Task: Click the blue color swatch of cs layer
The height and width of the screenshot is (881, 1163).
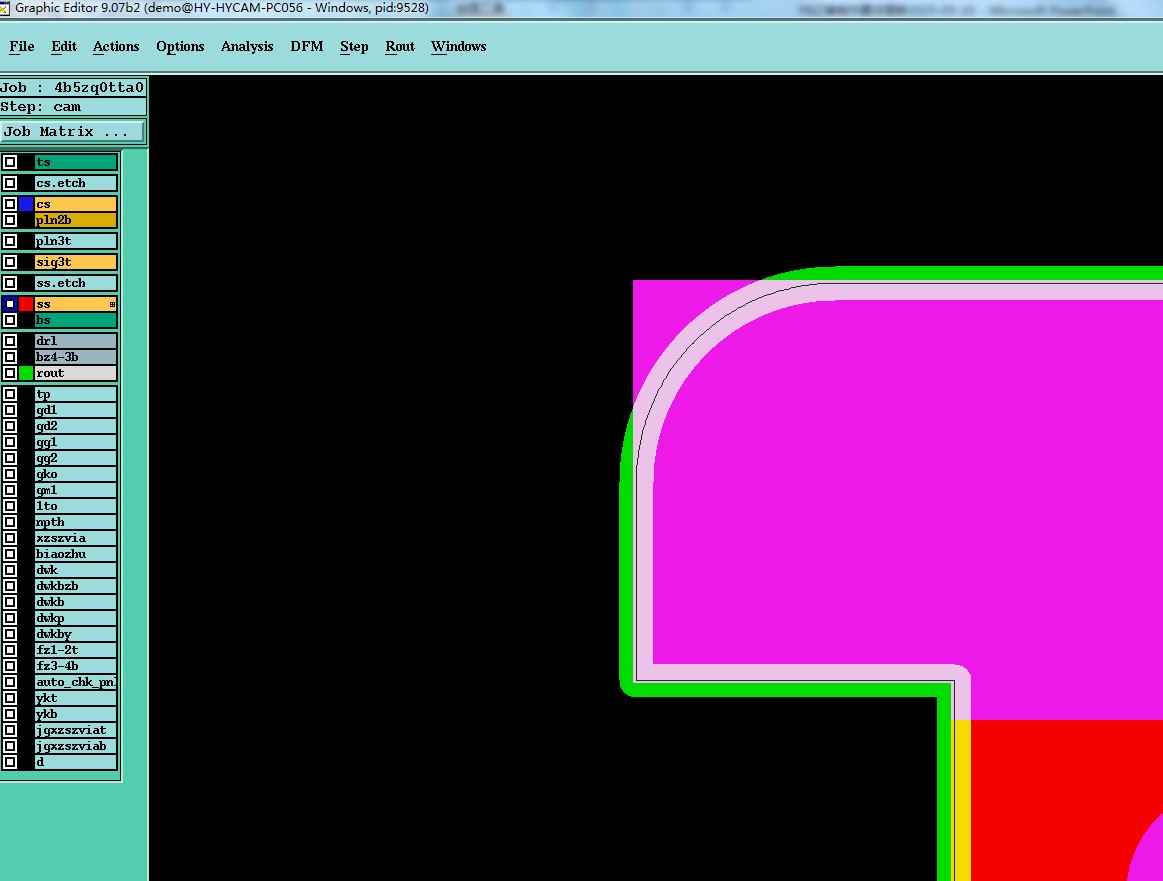Action: click(26, 203)
